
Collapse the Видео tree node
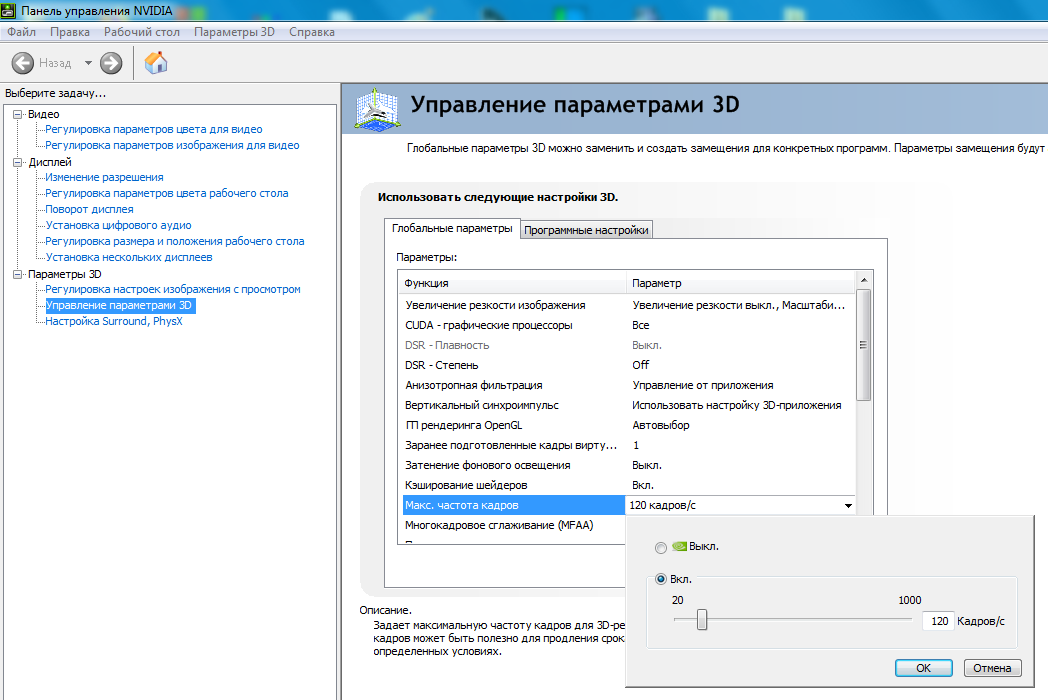coord(18,114)
